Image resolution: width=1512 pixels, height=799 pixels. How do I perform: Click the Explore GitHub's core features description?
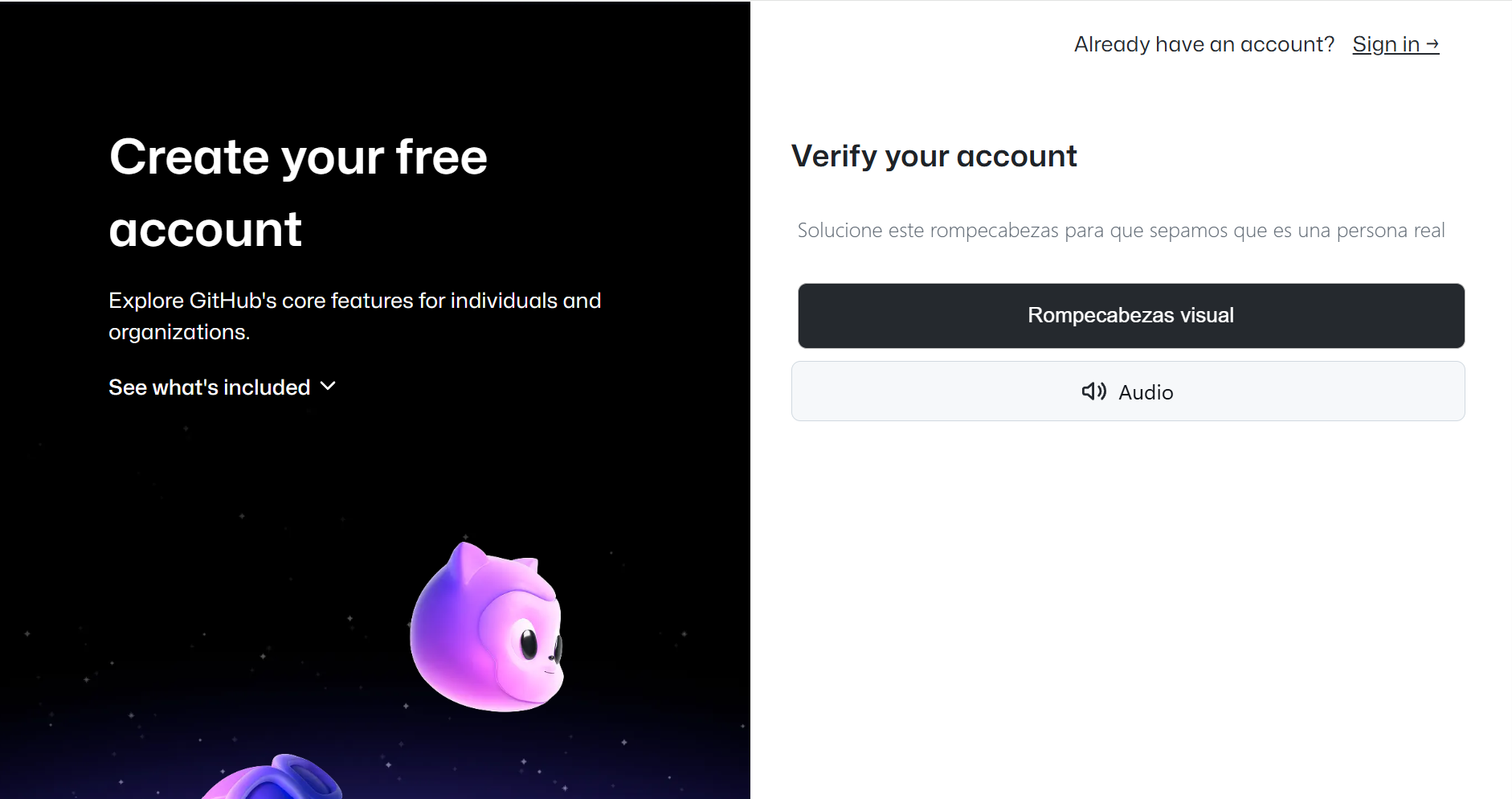click(x=354, y=316)
